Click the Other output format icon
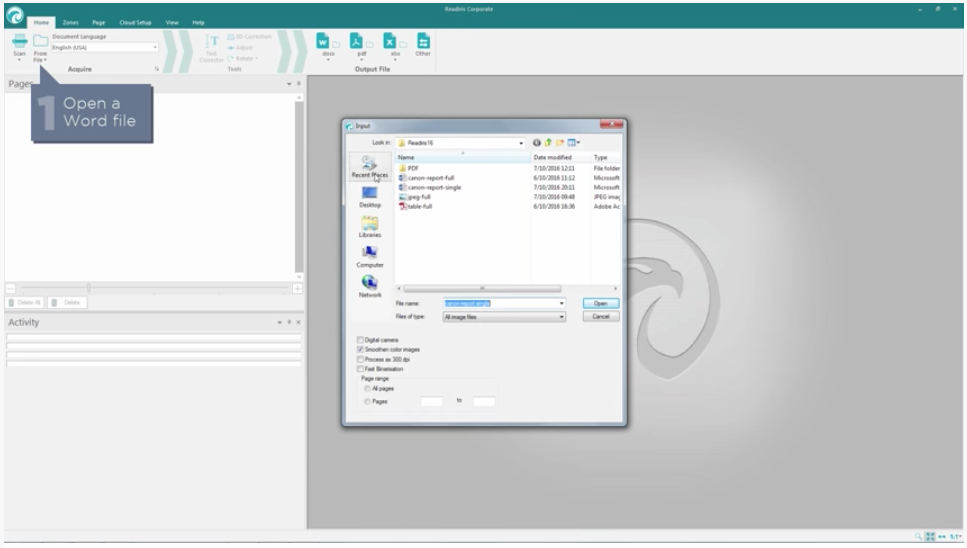Screen dimensions: 967x548 pos(422,41)
